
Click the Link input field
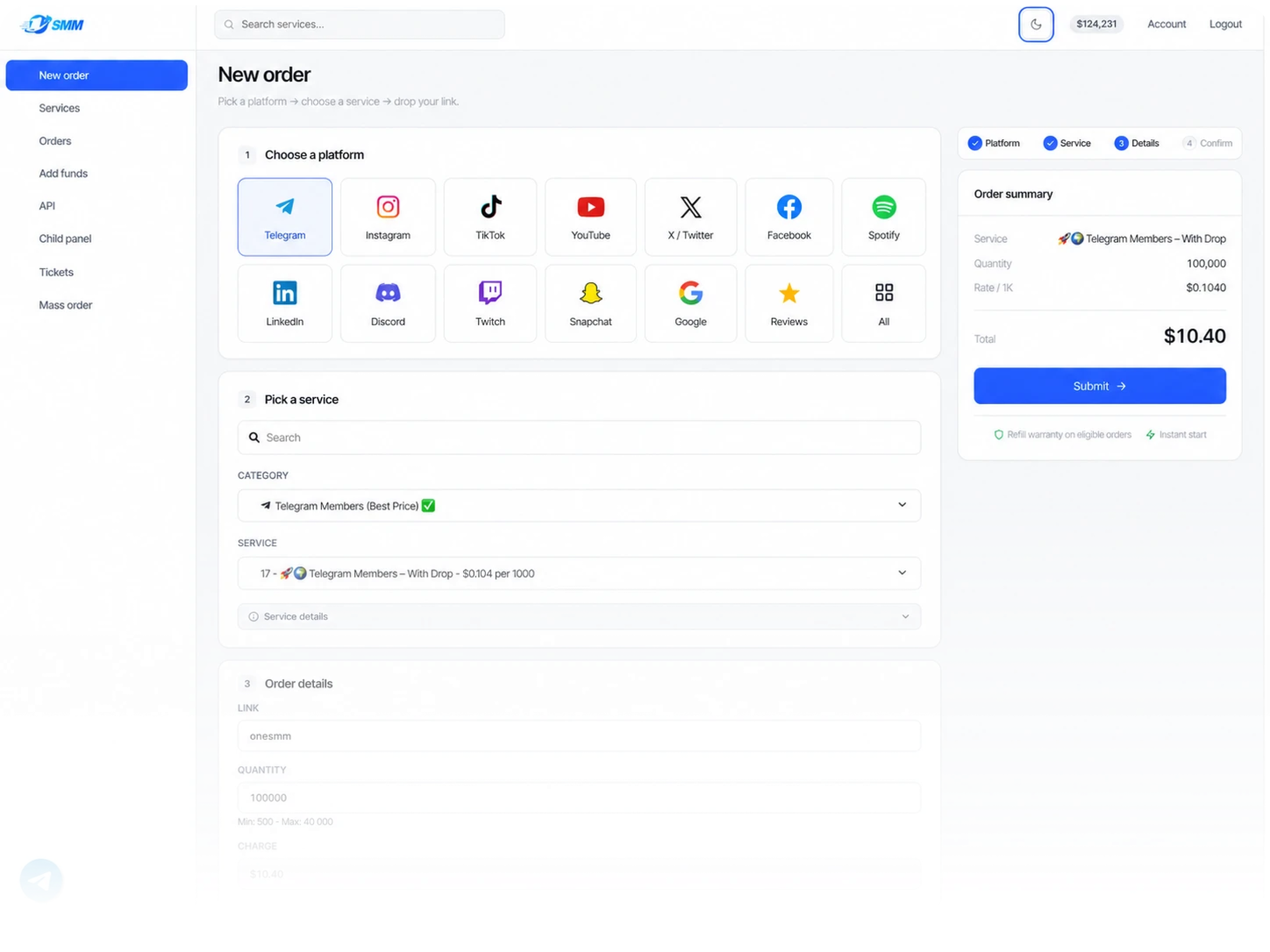click(x=579, y=736)
